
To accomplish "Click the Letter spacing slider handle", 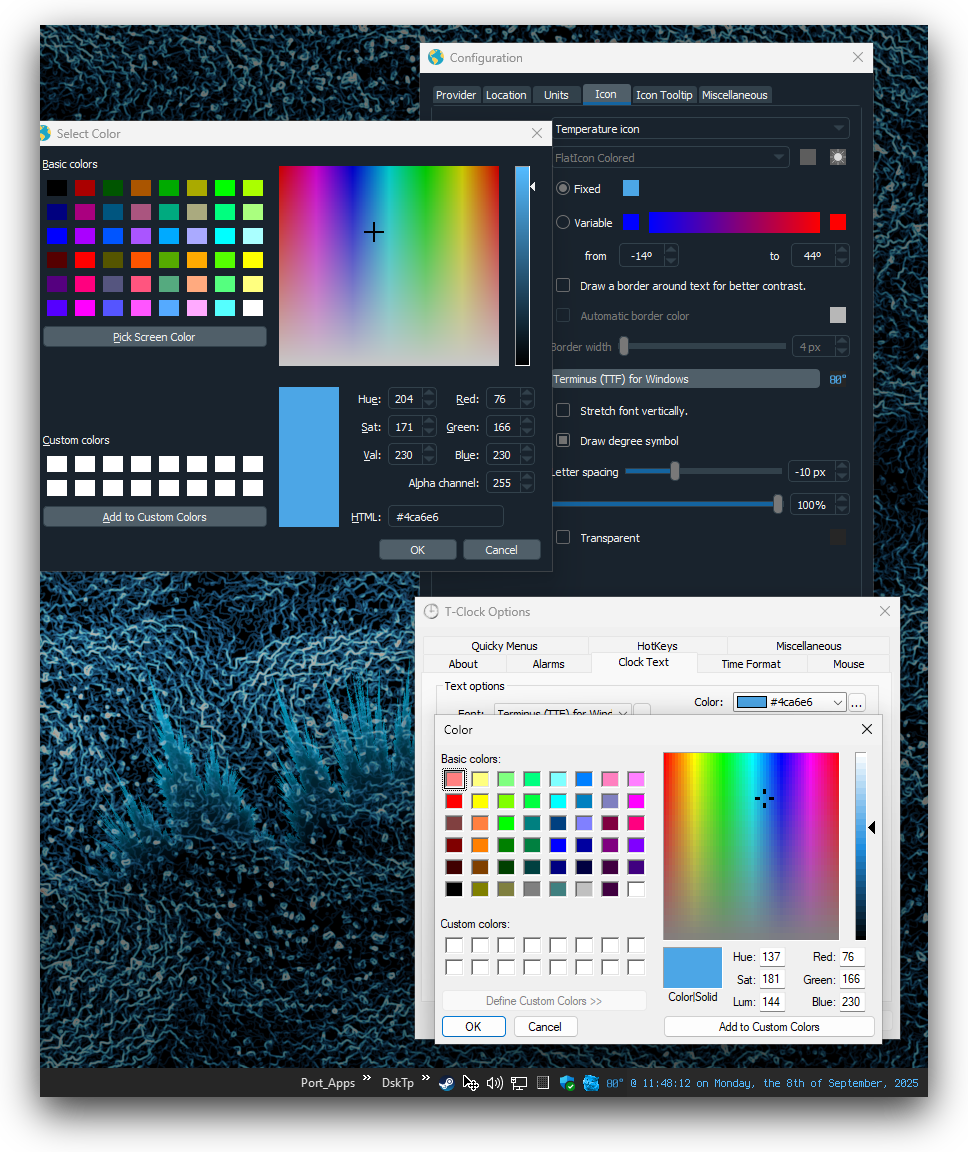I will click(x=675, y=472).
